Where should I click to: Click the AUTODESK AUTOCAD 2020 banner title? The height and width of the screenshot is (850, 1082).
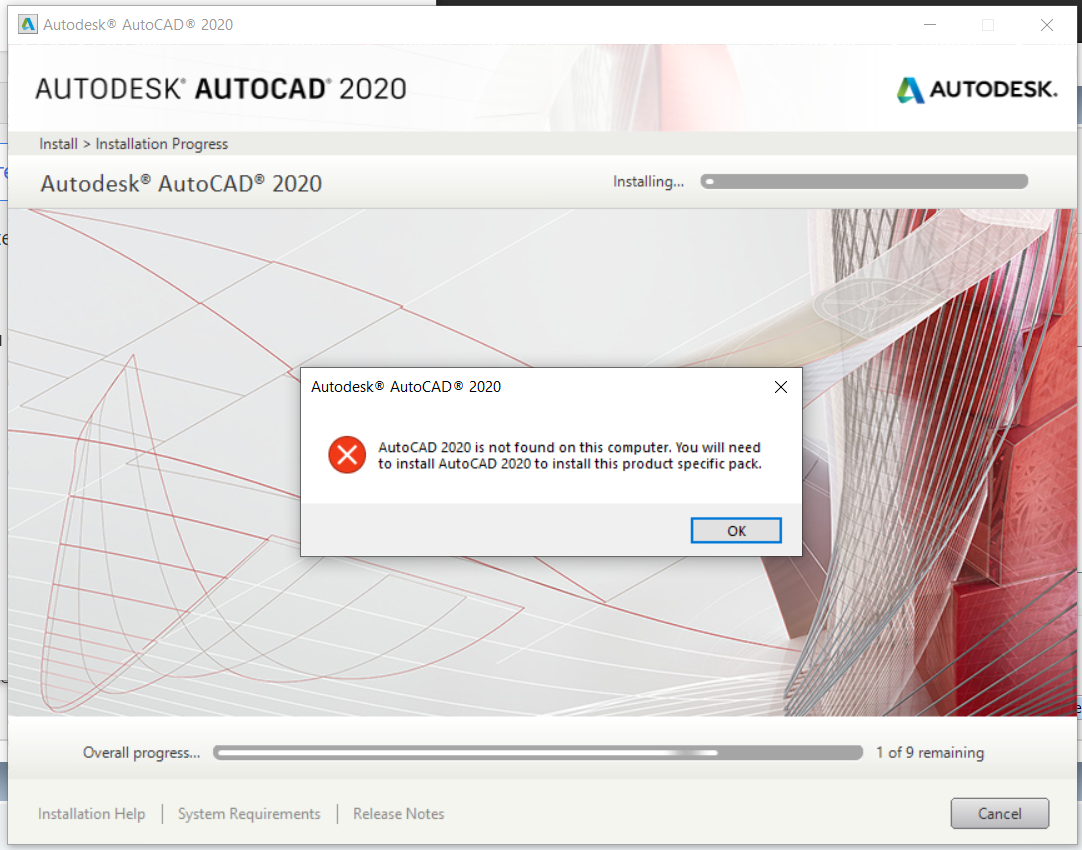click(221, 89)
